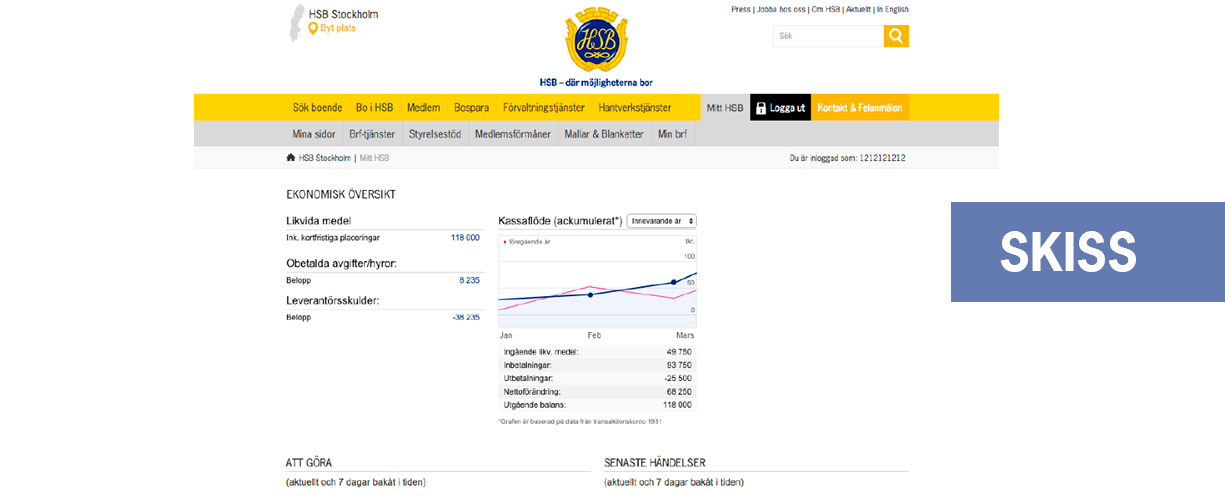Click Kontakt & Felanmälan button
This screenshot has width=1225, height=503.
[x=859, y=108]
